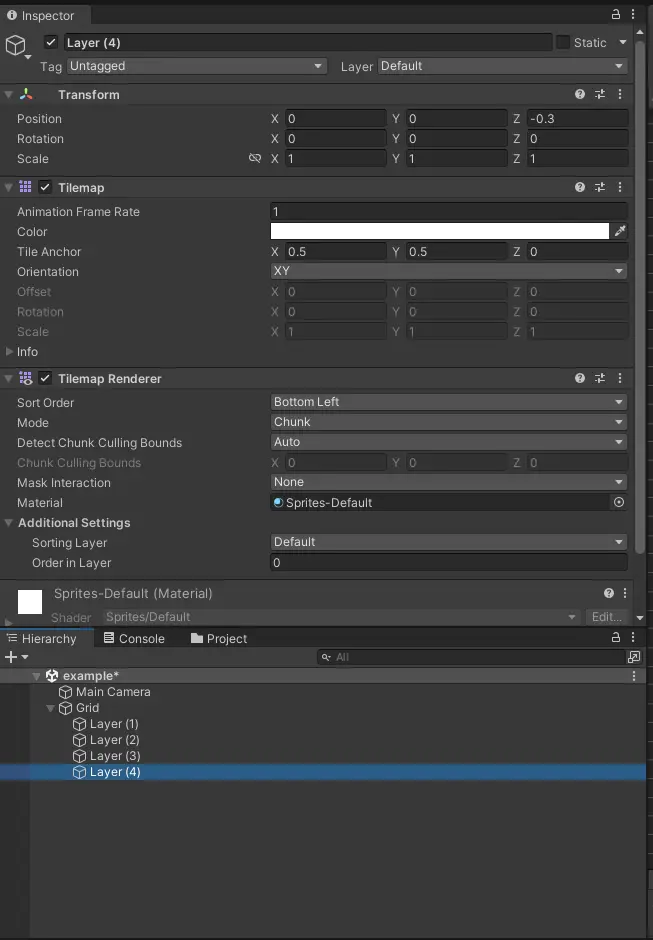Collapse the Grid object in Hierarchy

50,708
